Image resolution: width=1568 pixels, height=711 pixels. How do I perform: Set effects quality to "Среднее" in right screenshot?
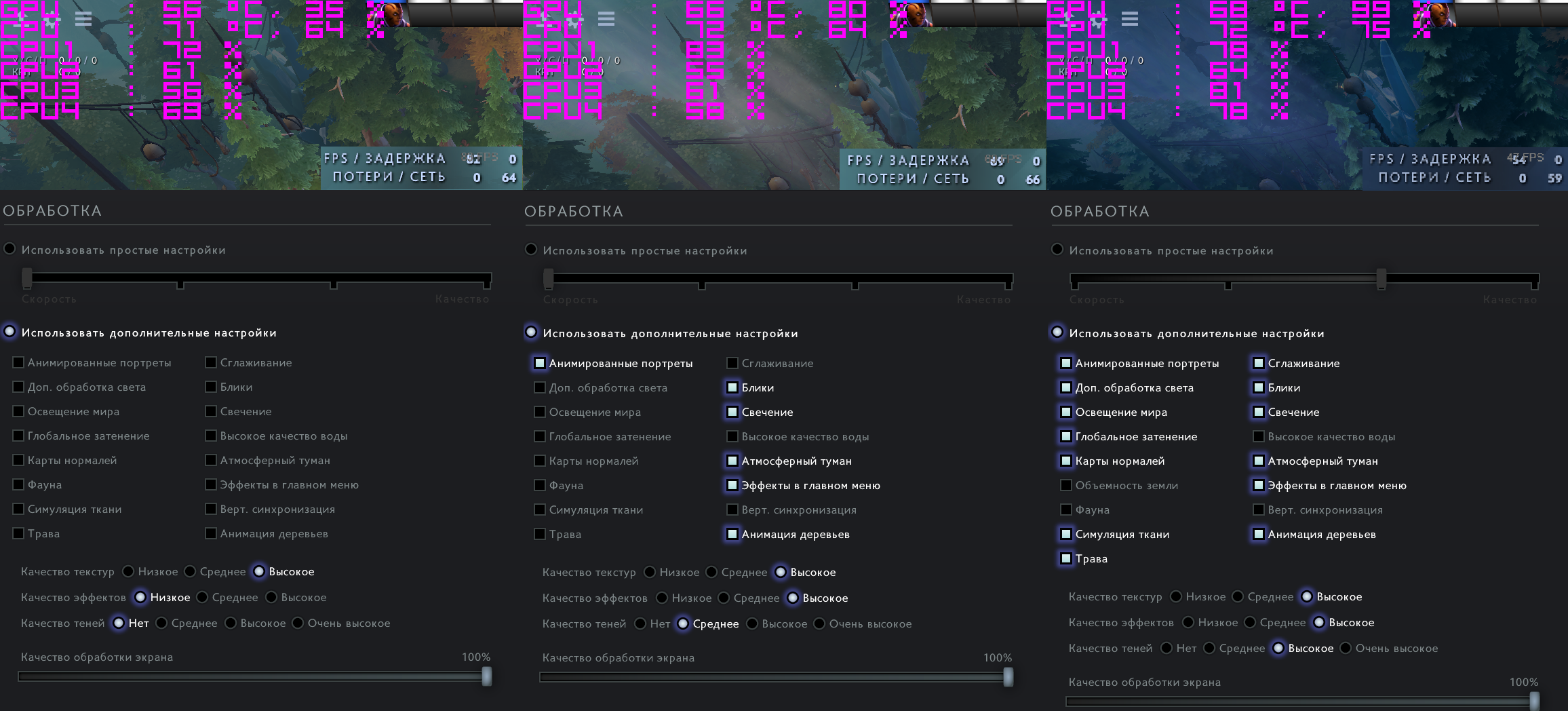coord(1250,623)
